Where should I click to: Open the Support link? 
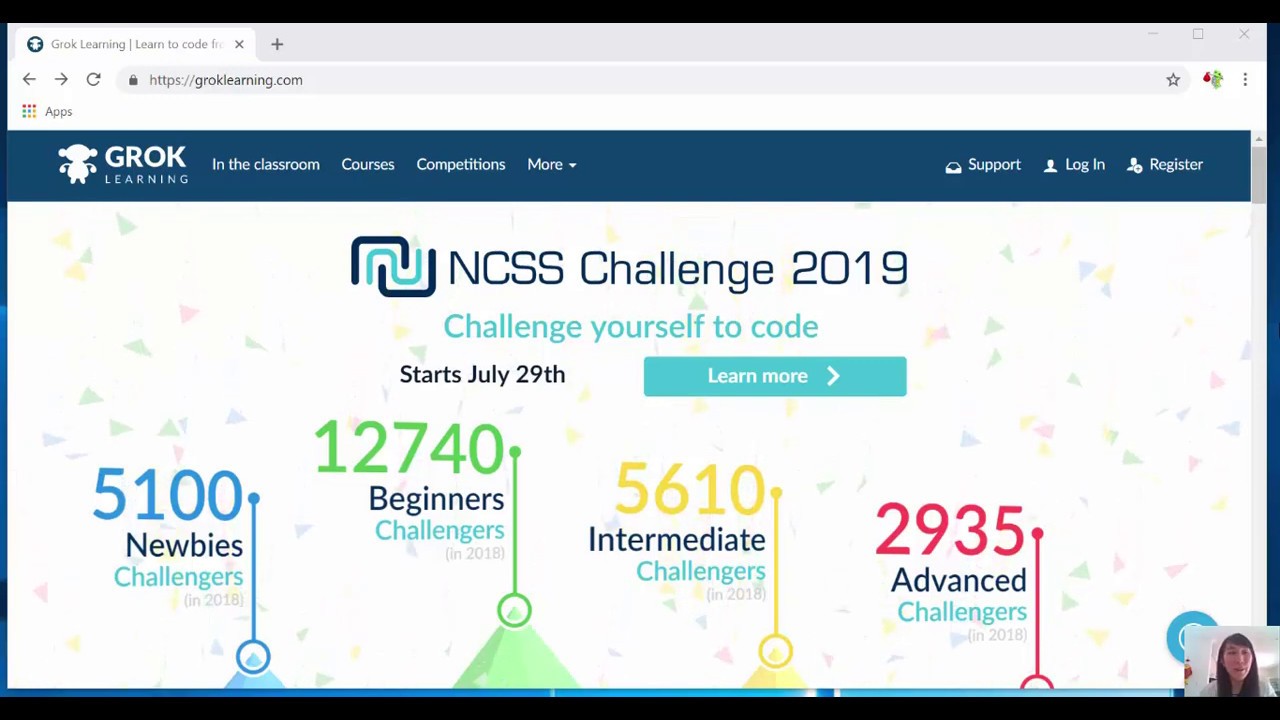pyautogui.click(x=983, y=164)
